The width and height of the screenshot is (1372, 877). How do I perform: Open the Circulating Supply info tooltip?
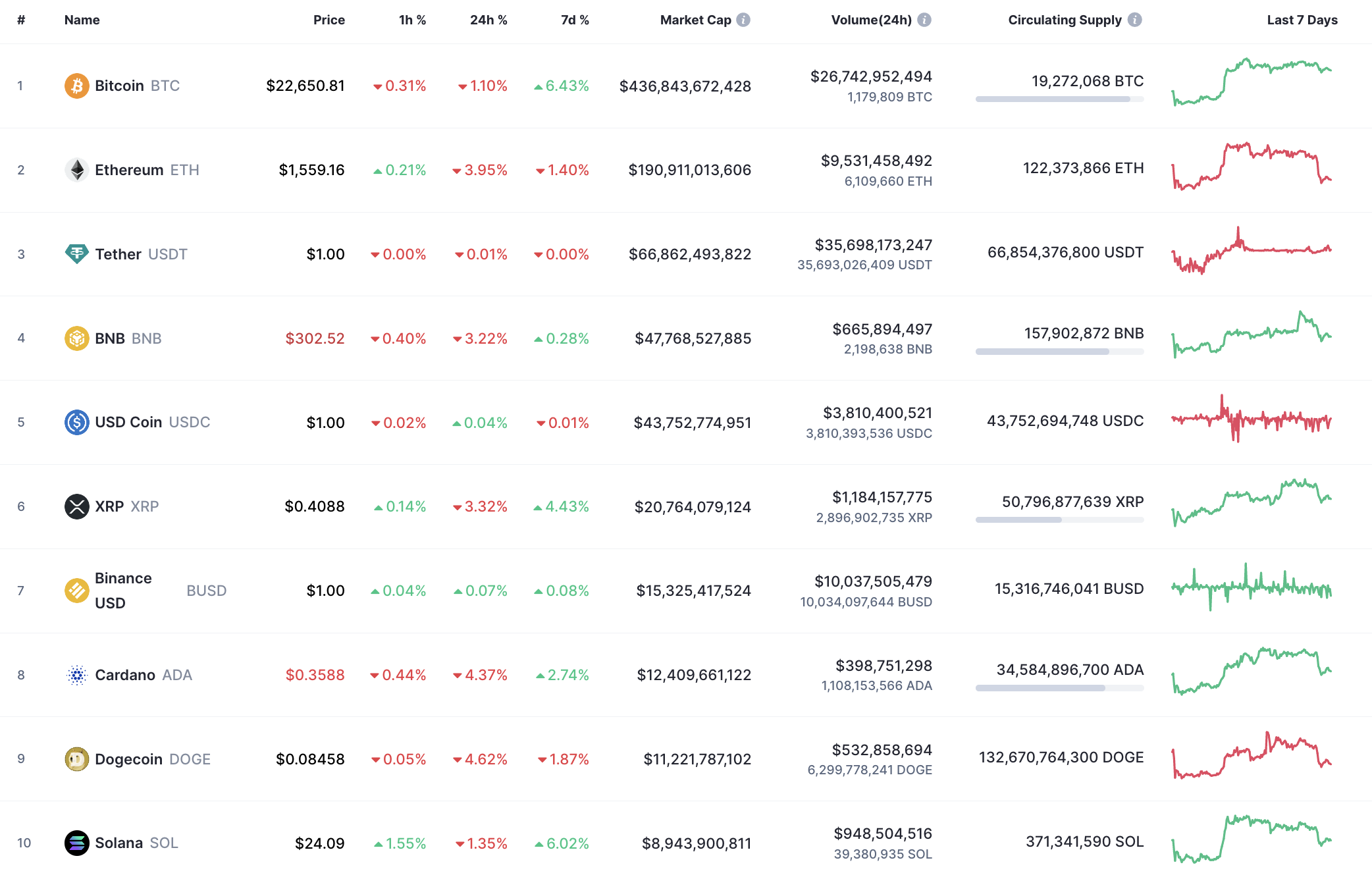(x=1135, y=19)
